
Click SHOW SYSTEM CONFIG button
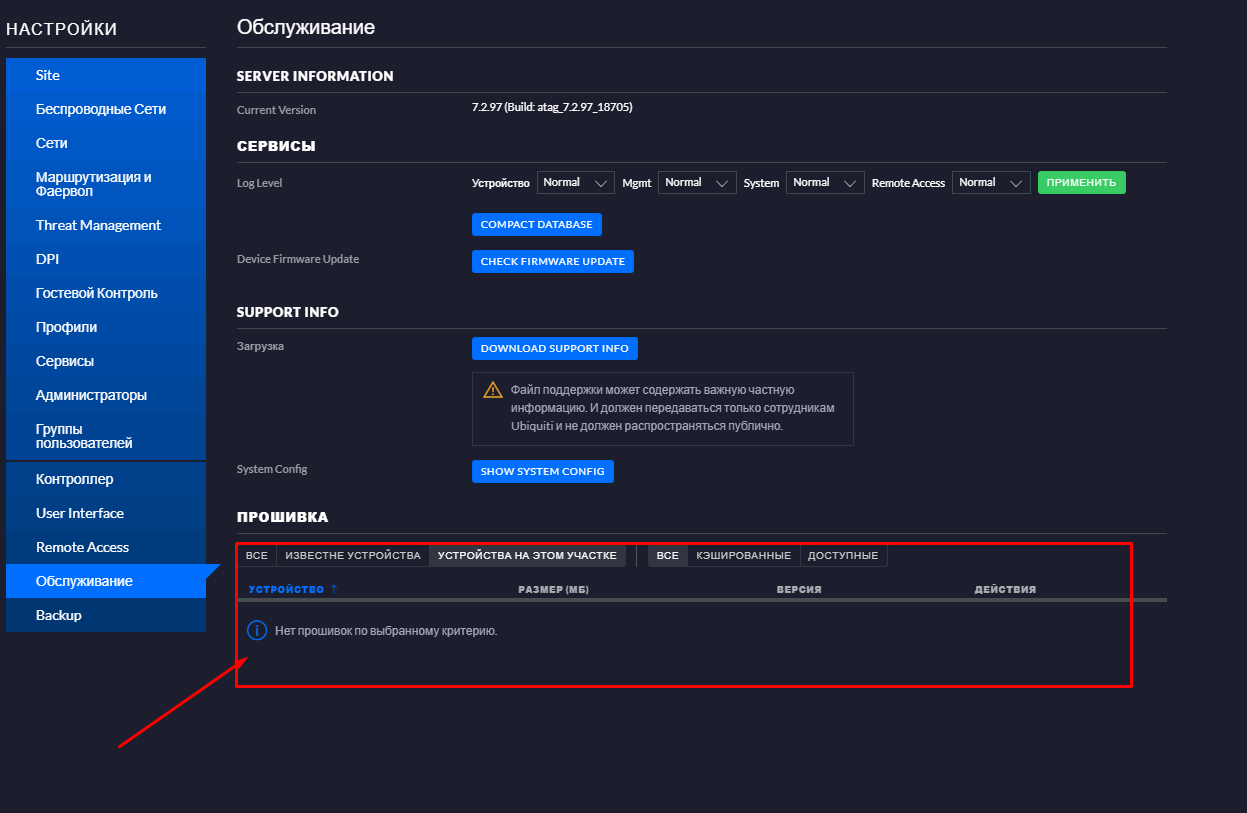coord(543,471)
